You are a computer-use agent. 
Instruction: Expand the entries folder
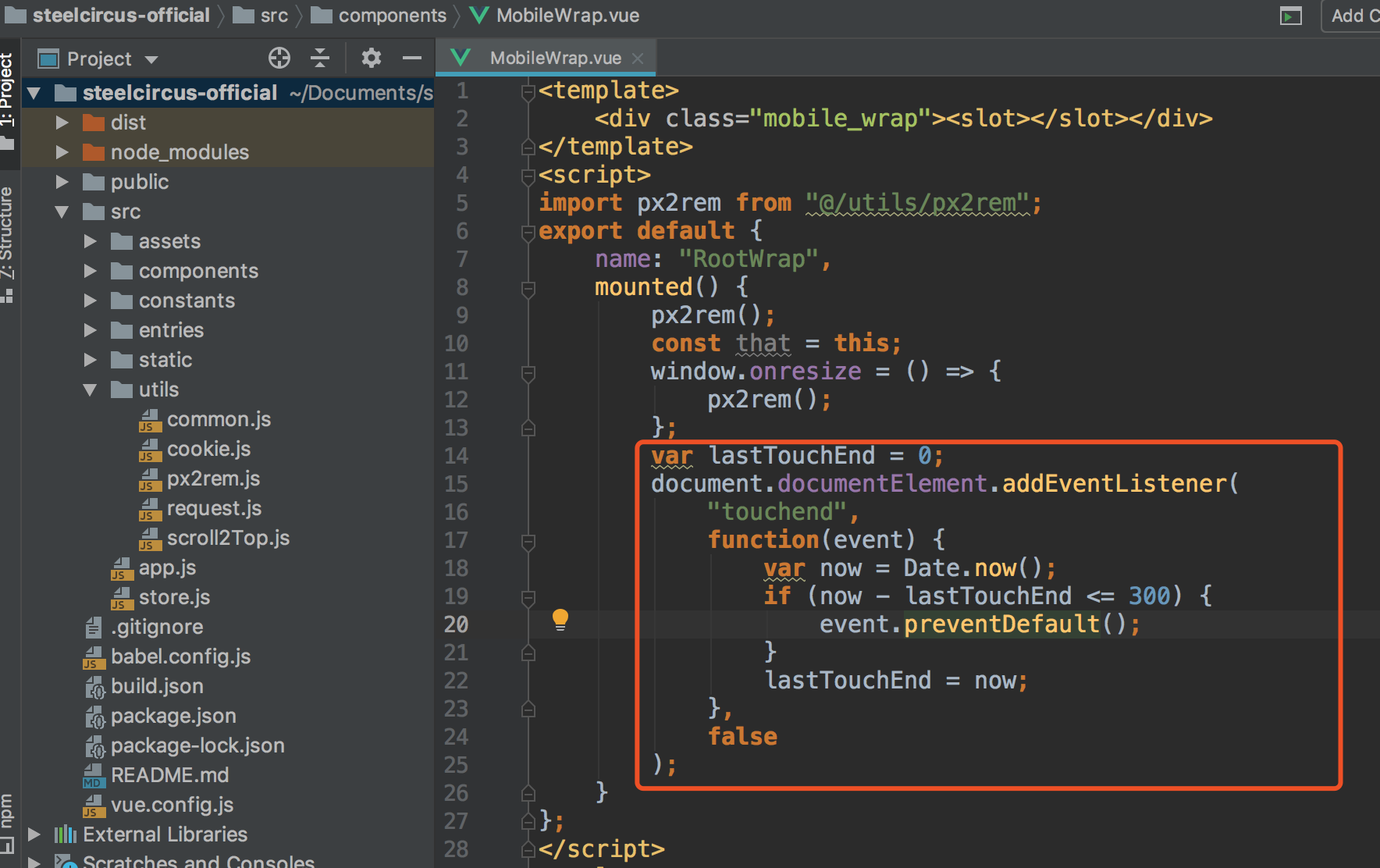91,330
